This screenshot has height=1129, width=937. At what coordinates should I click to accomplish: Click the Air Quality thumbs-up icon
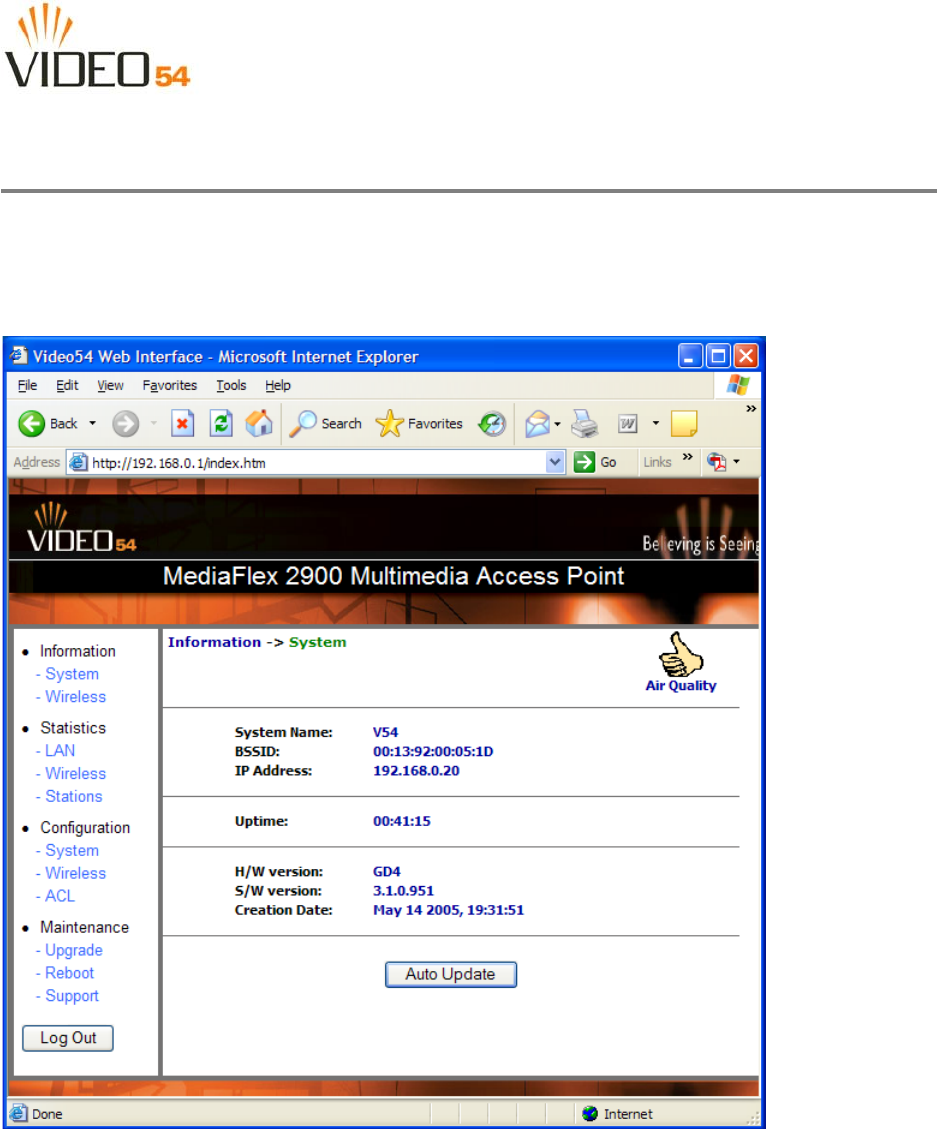click(681, 654)
